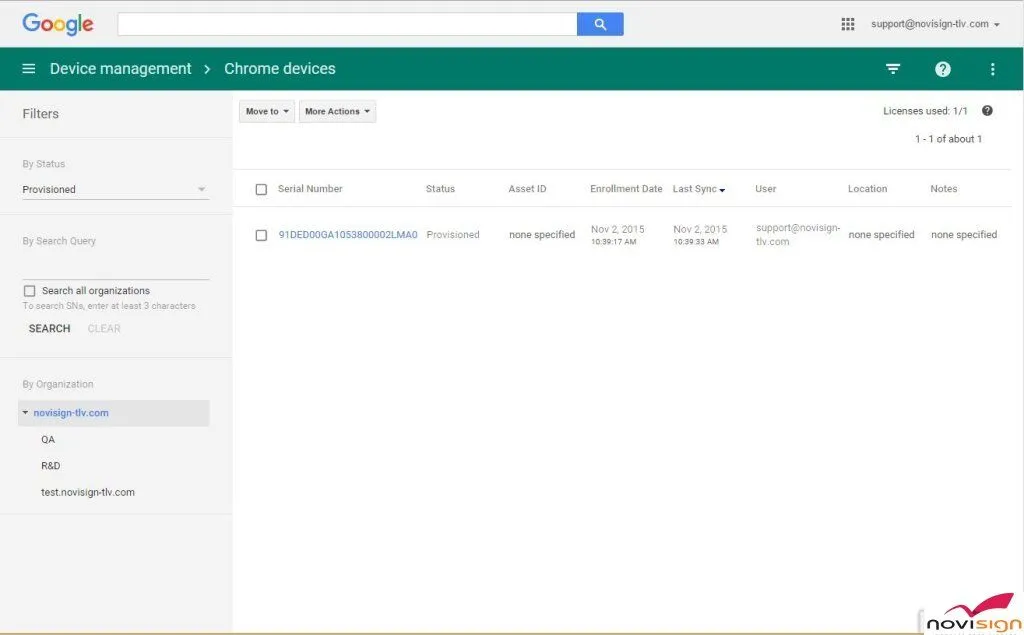Click the SEARCH button in filters panel
Screen dimensions: 1024x635
click(48, 328)
